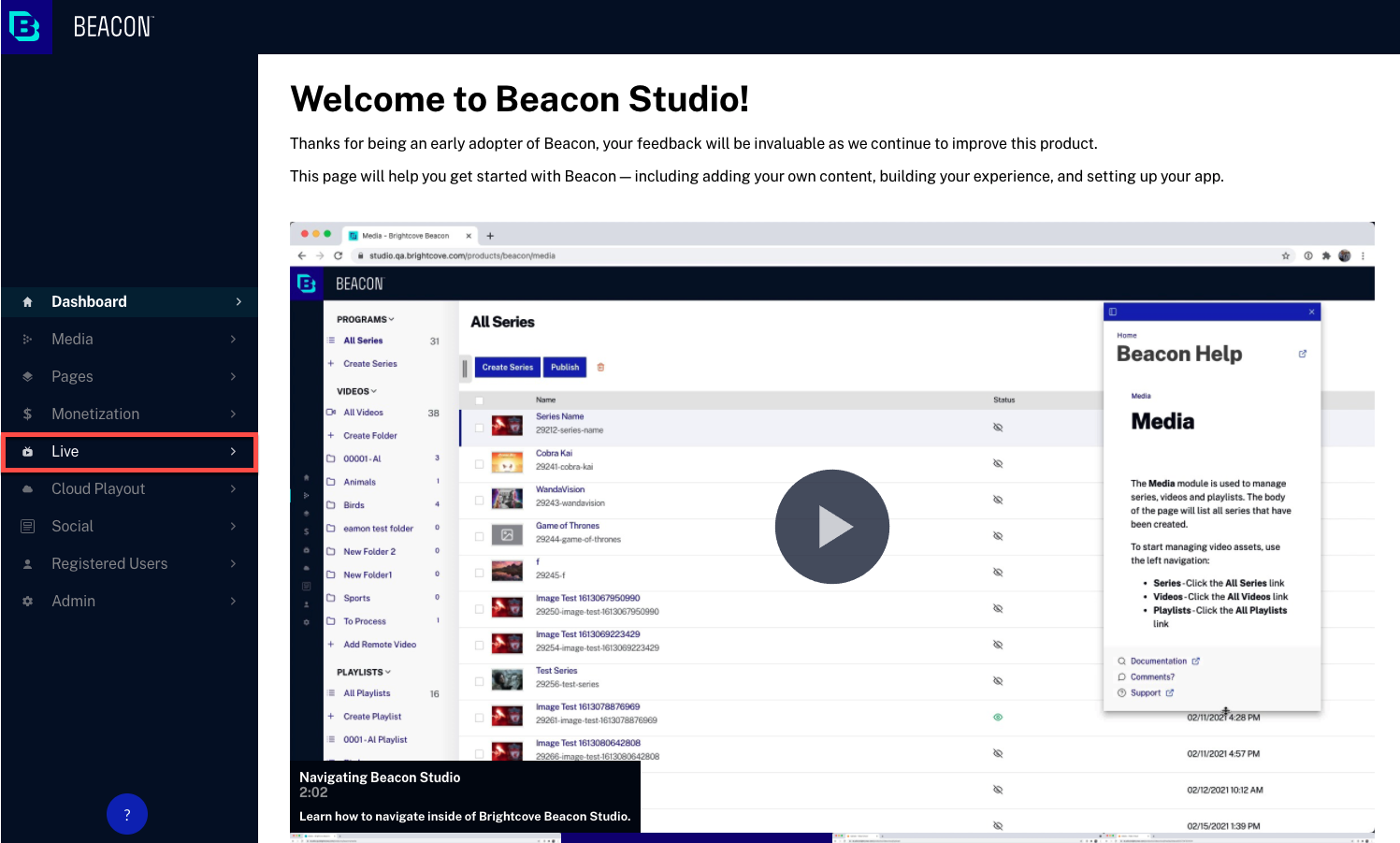Click the camera icon beside Live

pos(27,451)
